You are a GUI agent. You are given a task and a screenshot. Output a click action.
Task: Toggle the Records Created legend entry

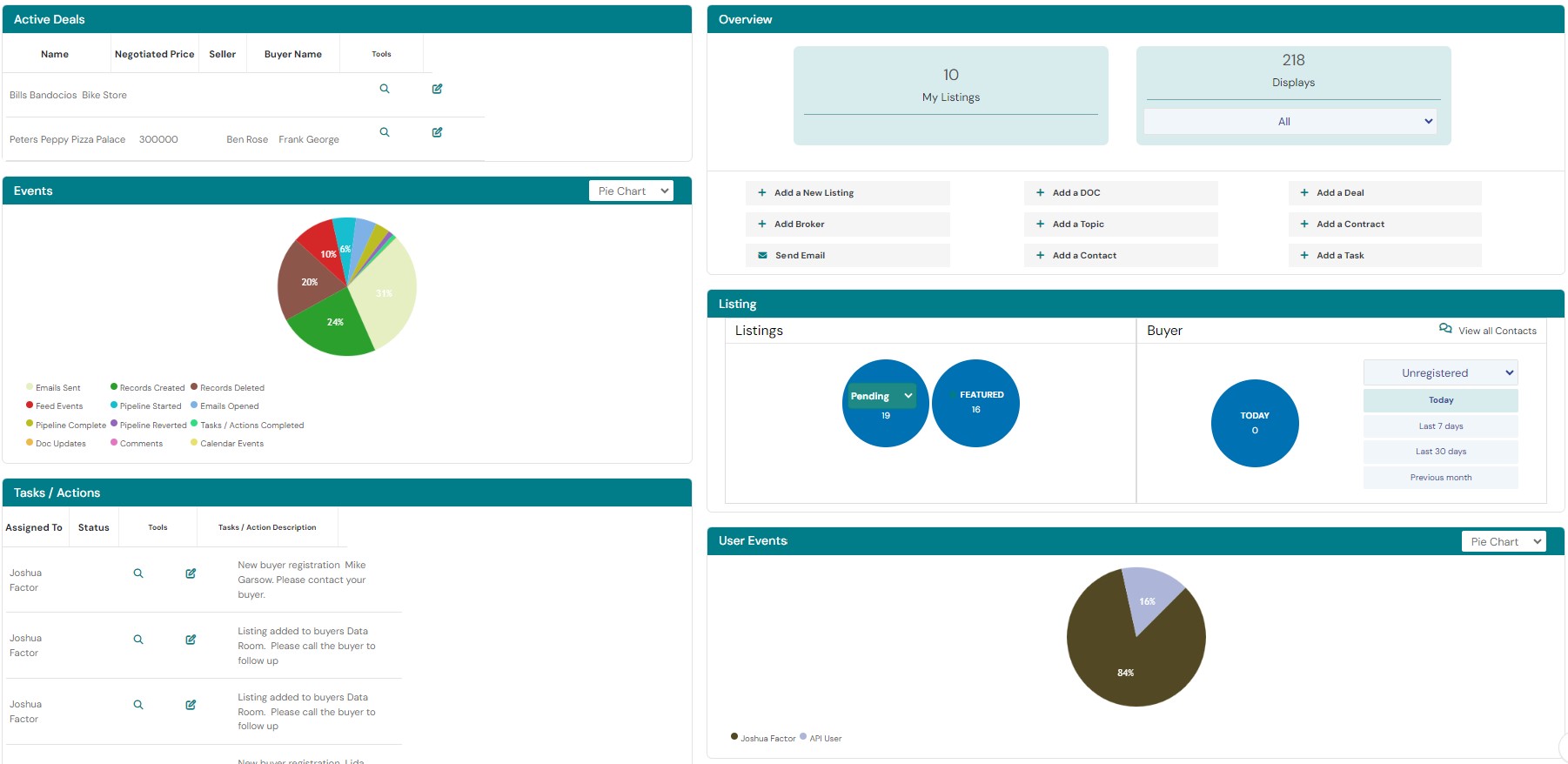(x=147, y=388)
